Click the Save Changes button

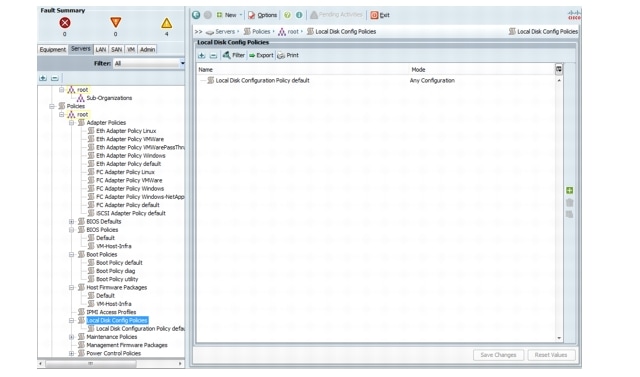[498, 355]
